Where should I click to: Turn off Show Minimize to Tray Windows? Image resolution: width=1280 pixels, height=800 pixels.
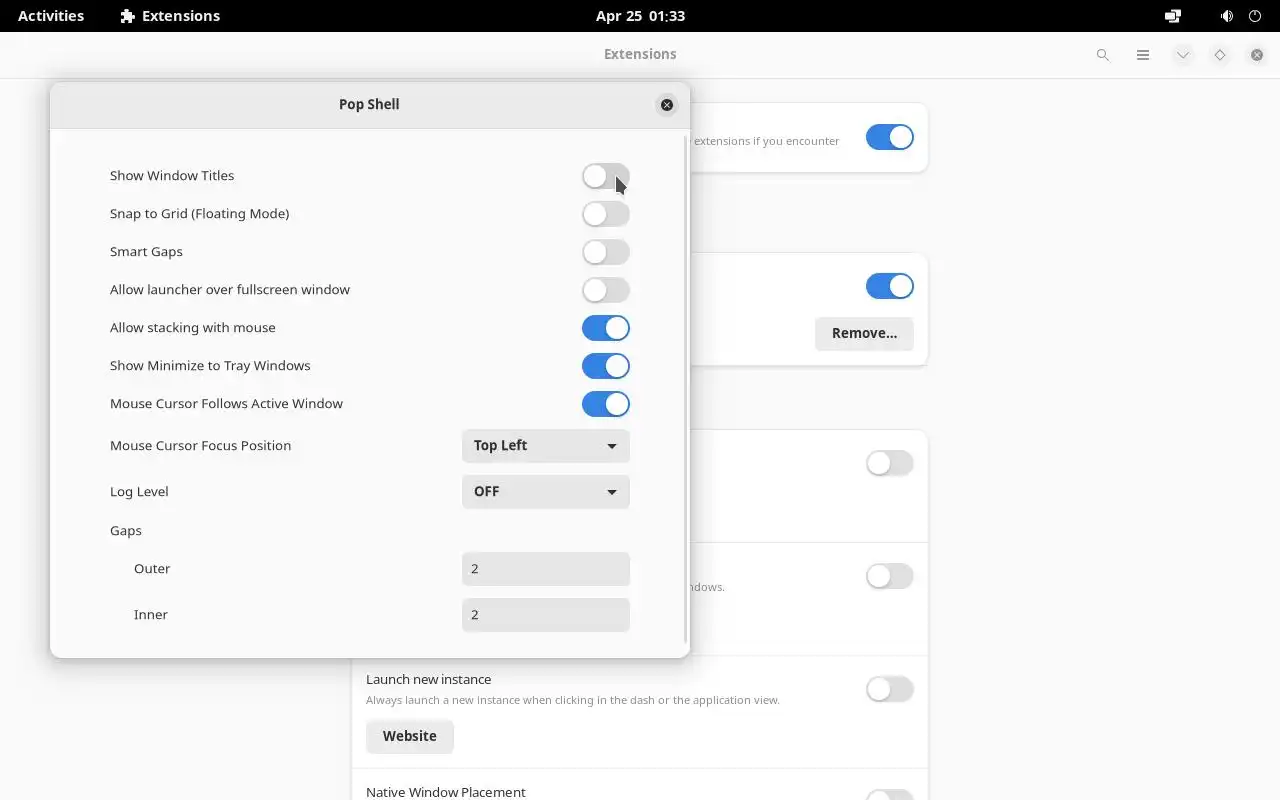click(606, 366)
